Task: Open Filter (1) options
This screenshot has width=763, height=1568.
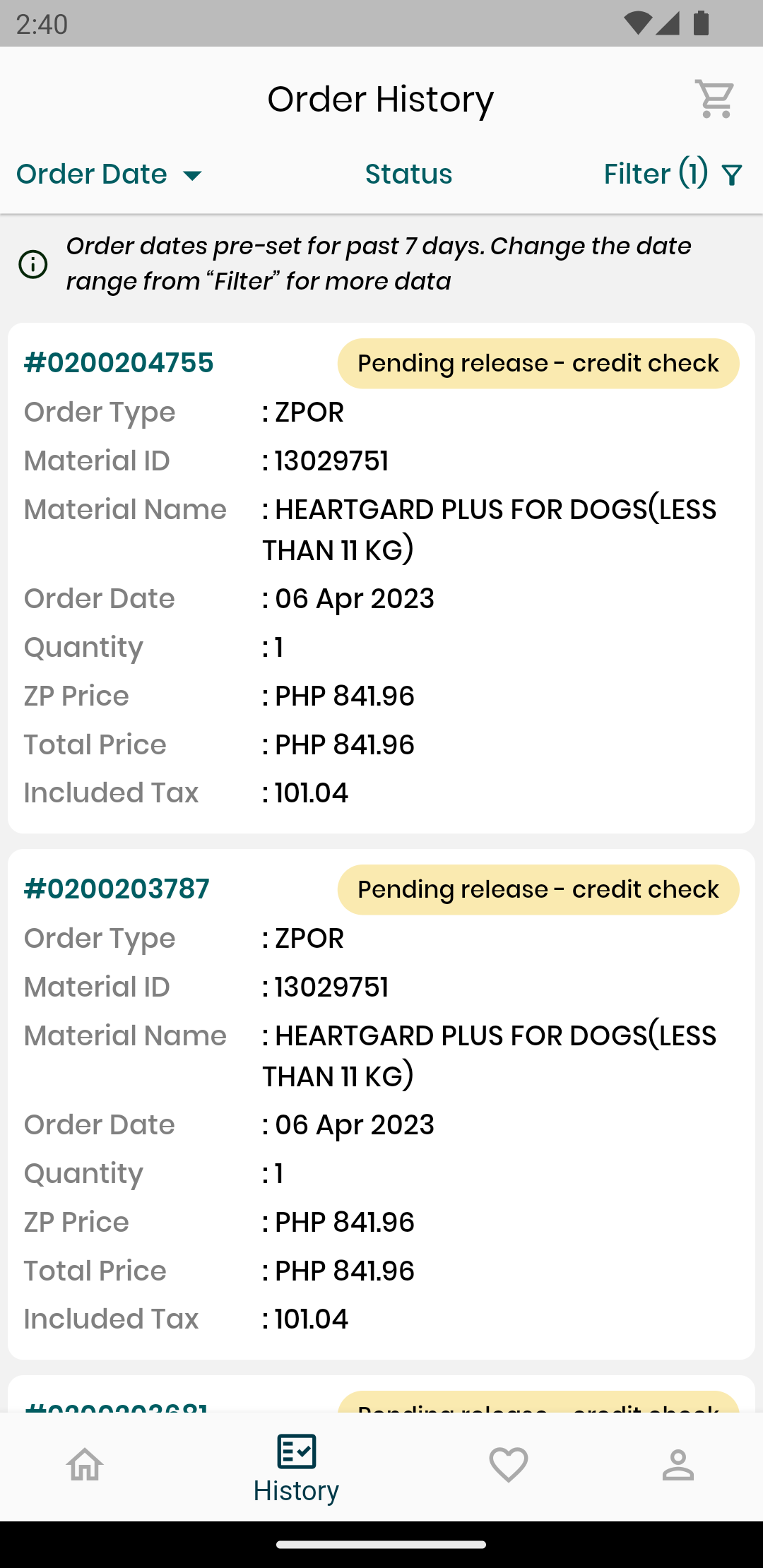Action: (x=656, y=174)
